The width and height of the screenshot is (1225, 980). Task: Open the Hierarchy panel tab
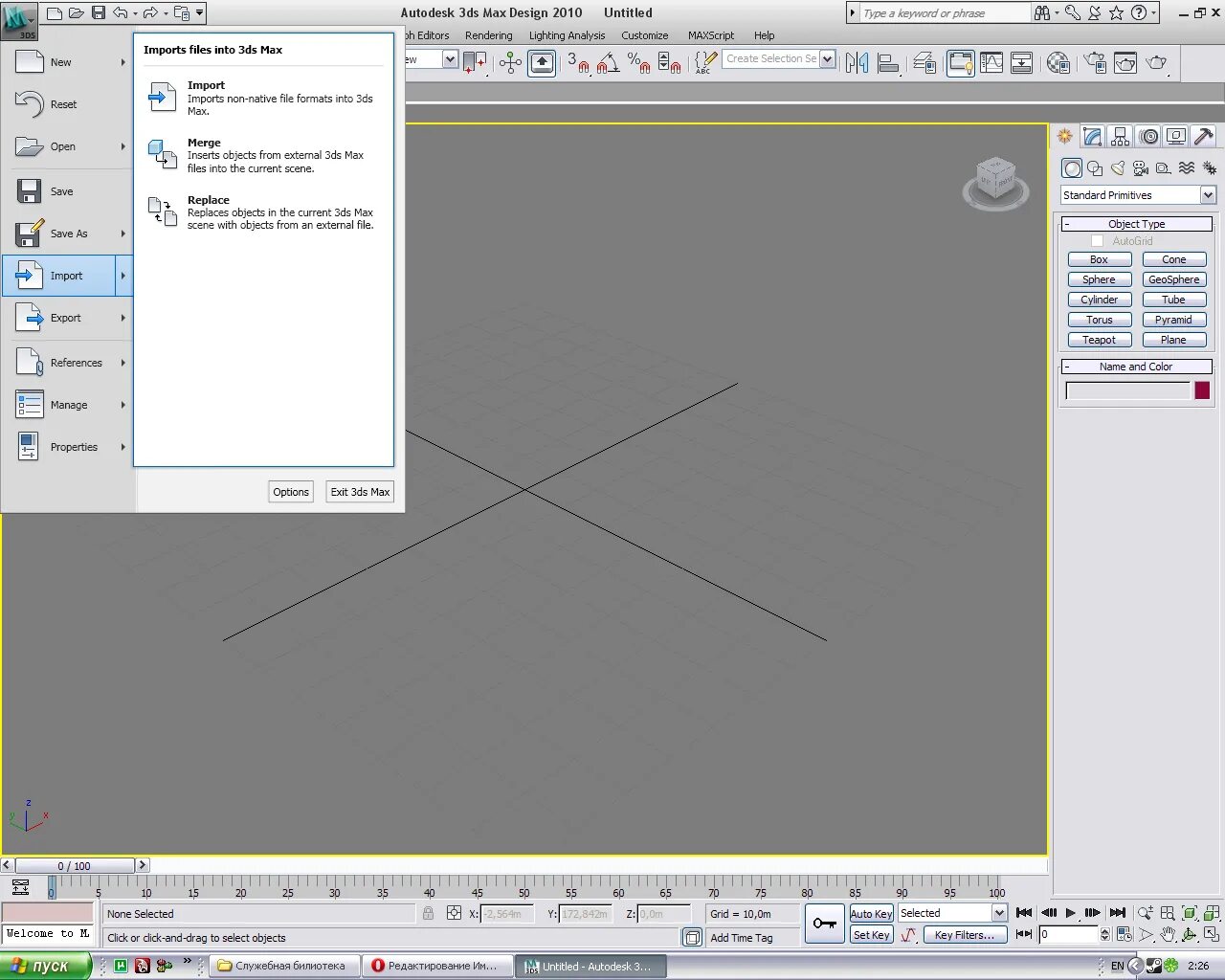pyautogui.click(x=1120, y=137)
